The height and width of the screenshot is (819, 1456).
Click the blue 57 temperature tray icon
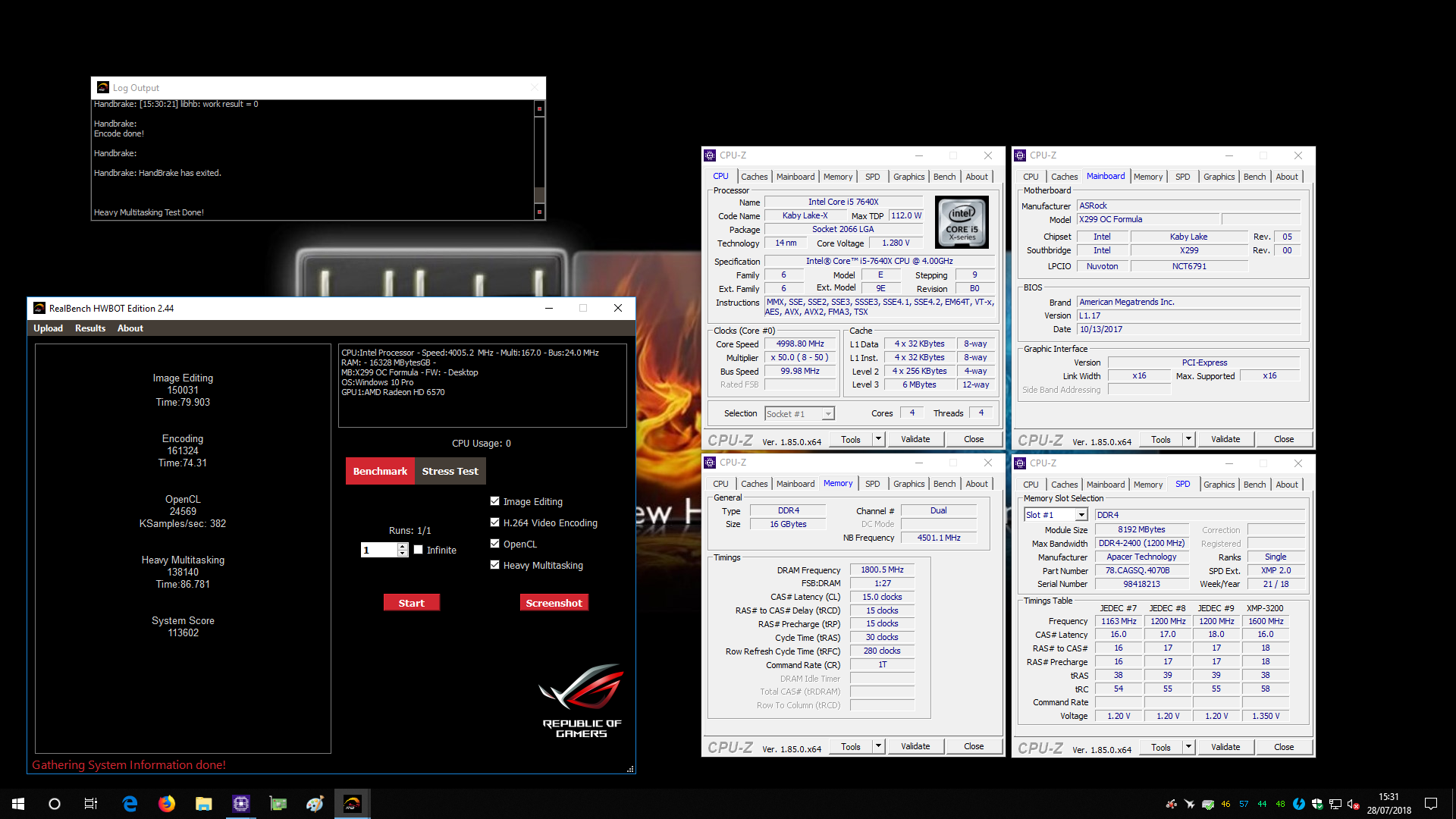pyautogui.click(x=1244, y=804)
